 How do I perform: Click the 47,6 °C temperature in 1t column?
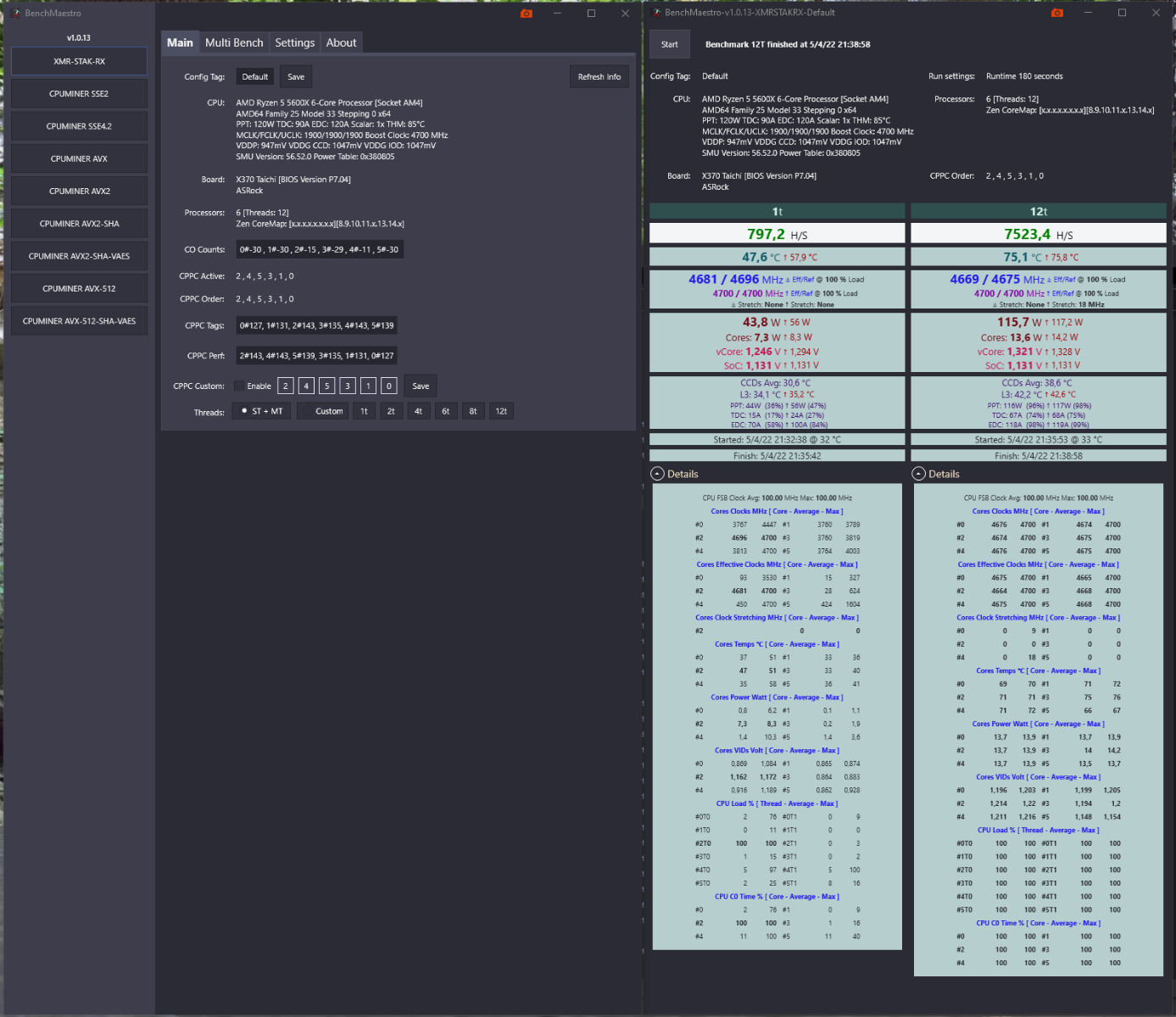pos(761,257)
